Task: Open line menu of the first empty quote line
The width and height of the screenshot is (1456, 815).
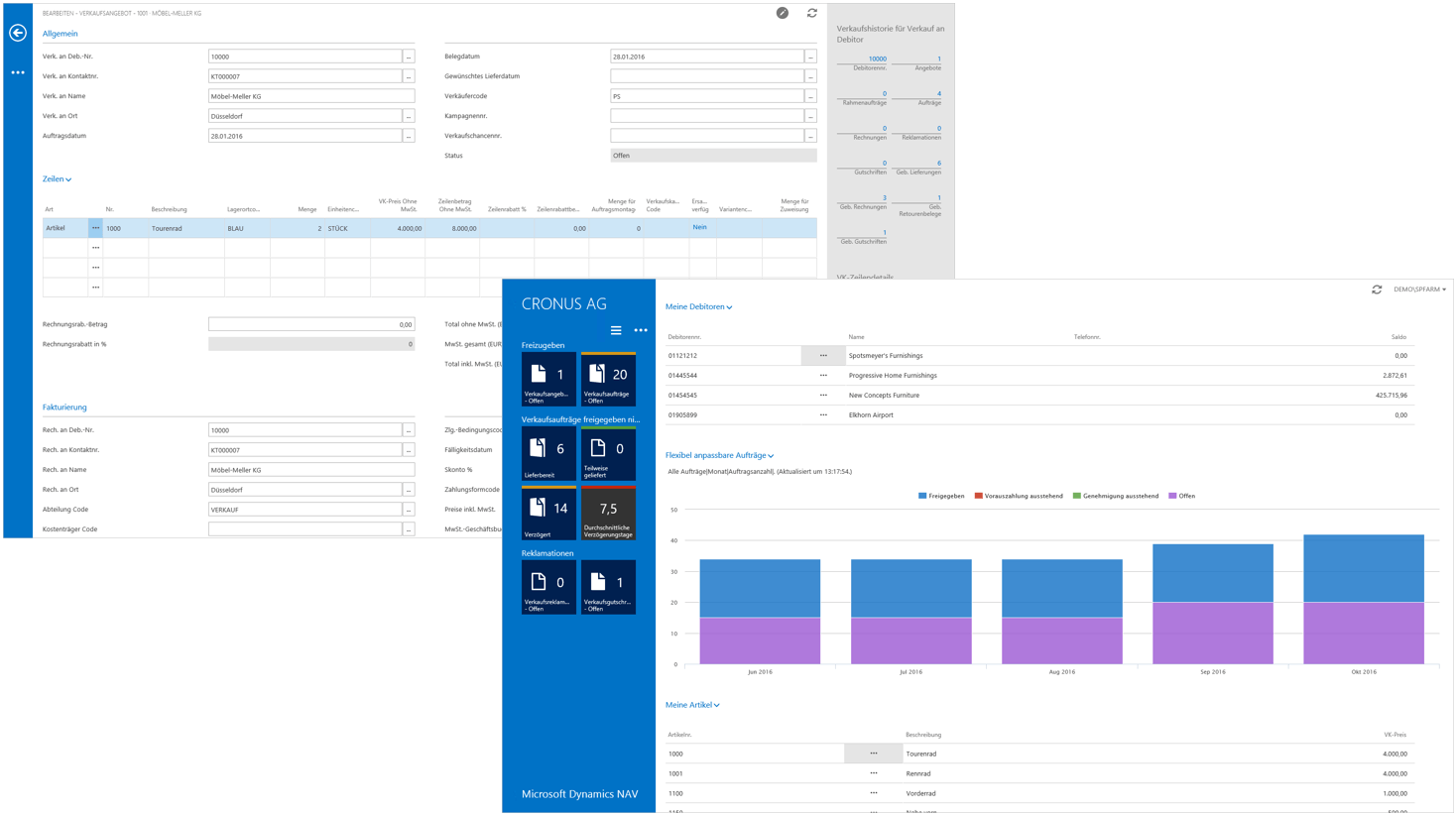Action: pyautogui.click(x=95, y=248)
